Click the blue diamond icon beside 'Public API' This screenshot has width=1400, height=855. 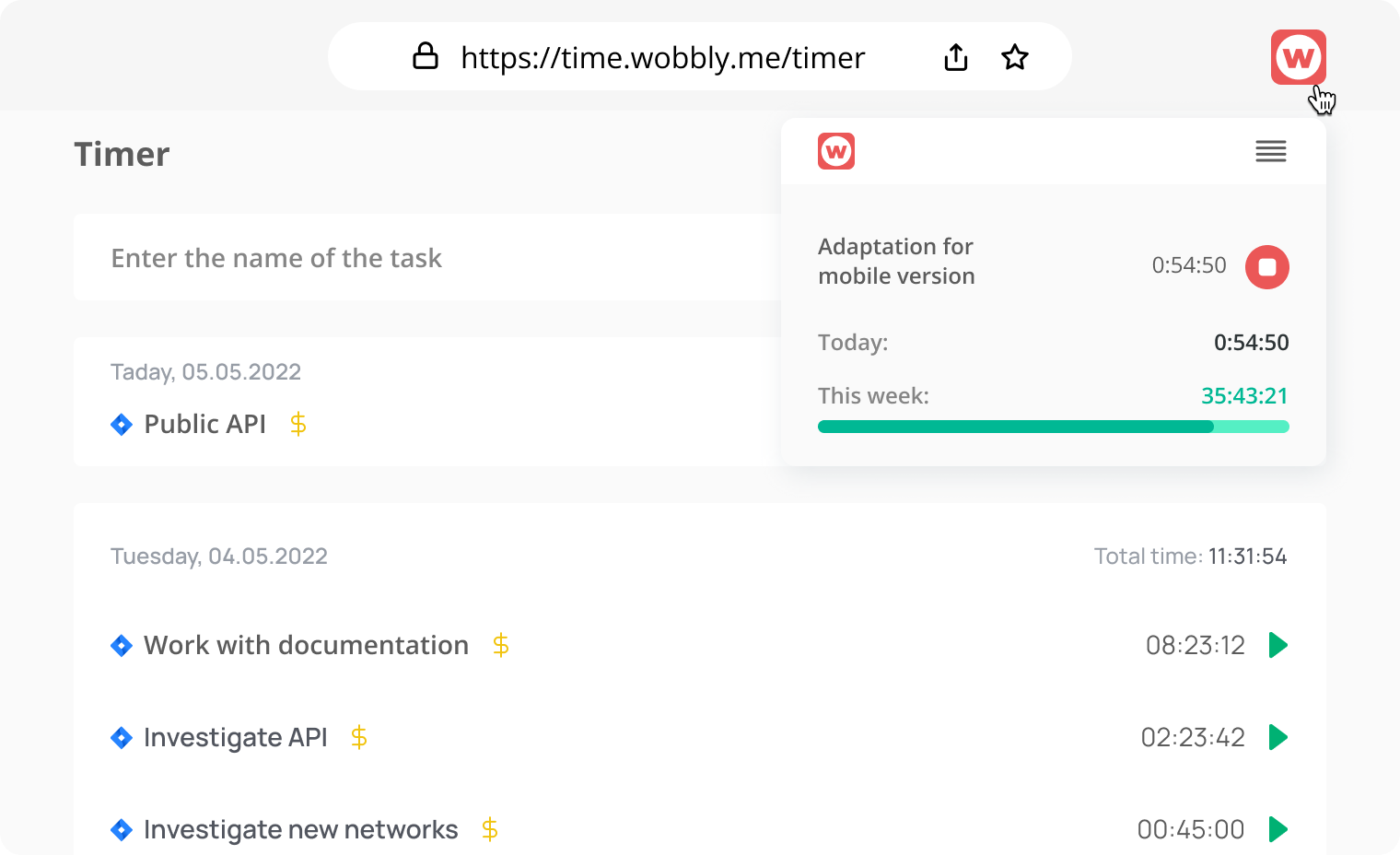pos(122,425)
